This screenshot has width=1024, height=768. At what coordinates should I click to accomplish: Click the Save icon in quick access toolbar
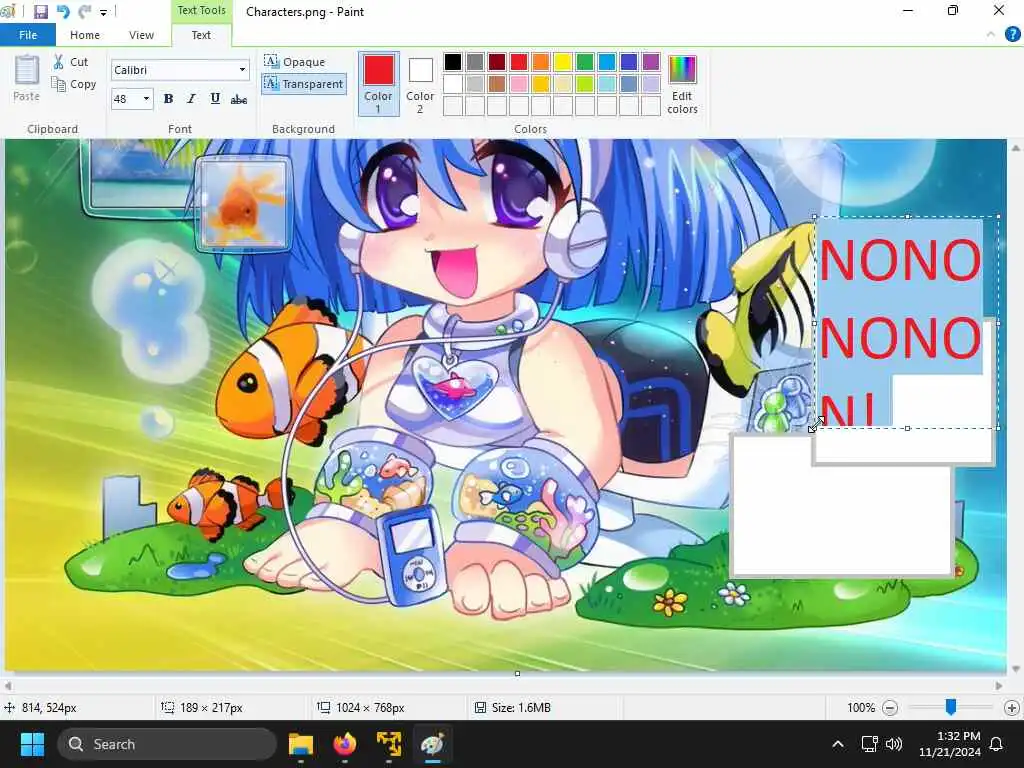point(40,12)
